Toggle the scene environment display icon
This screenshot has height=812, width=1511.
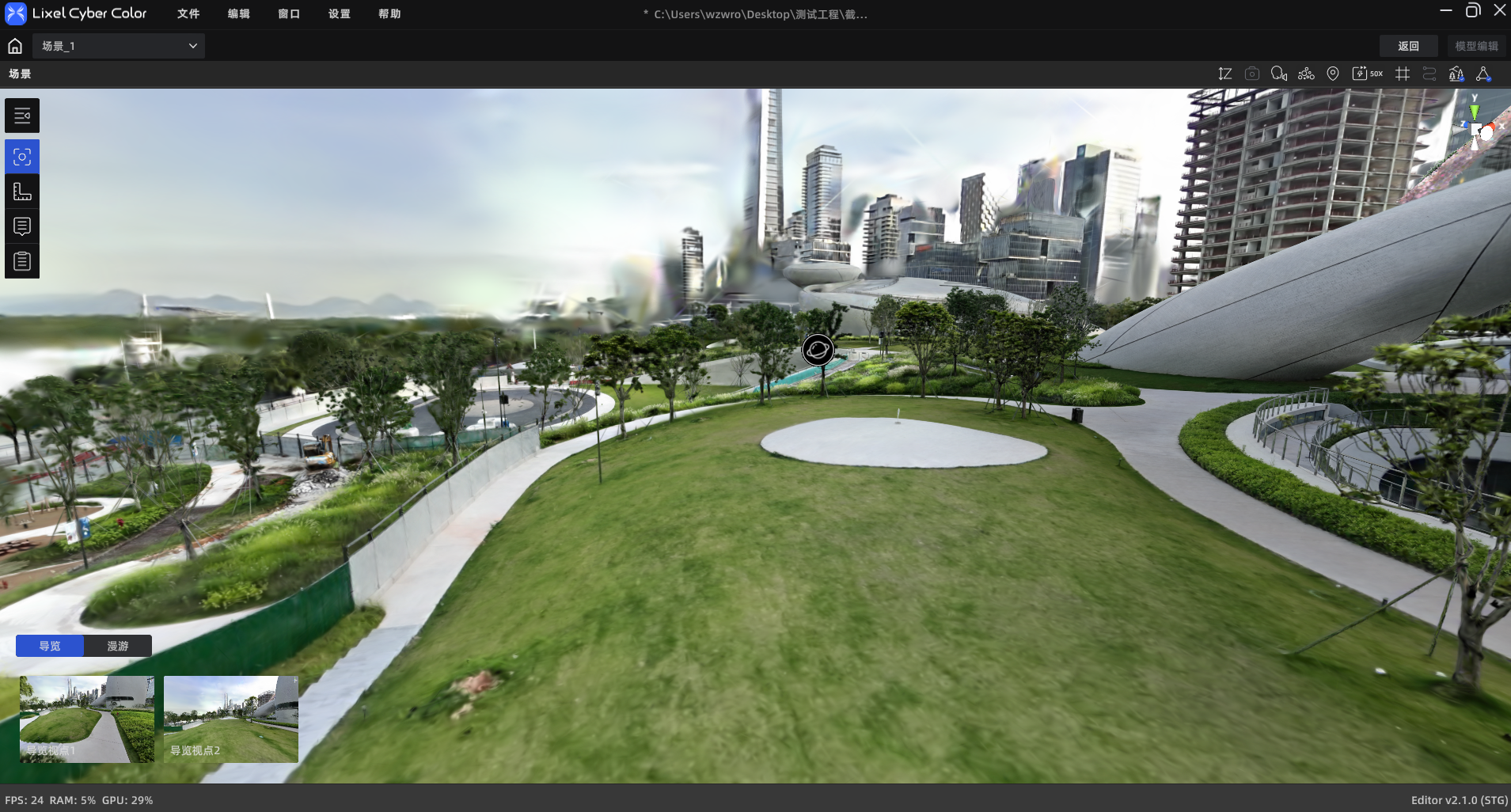point(1456,74)
